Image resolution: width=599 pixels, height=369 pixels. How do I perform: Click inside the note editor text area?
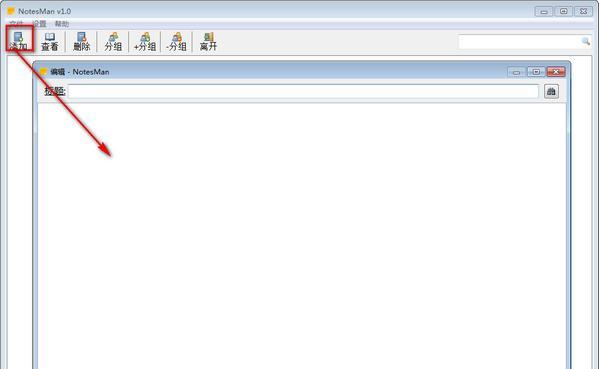click(x=302, y=236)
